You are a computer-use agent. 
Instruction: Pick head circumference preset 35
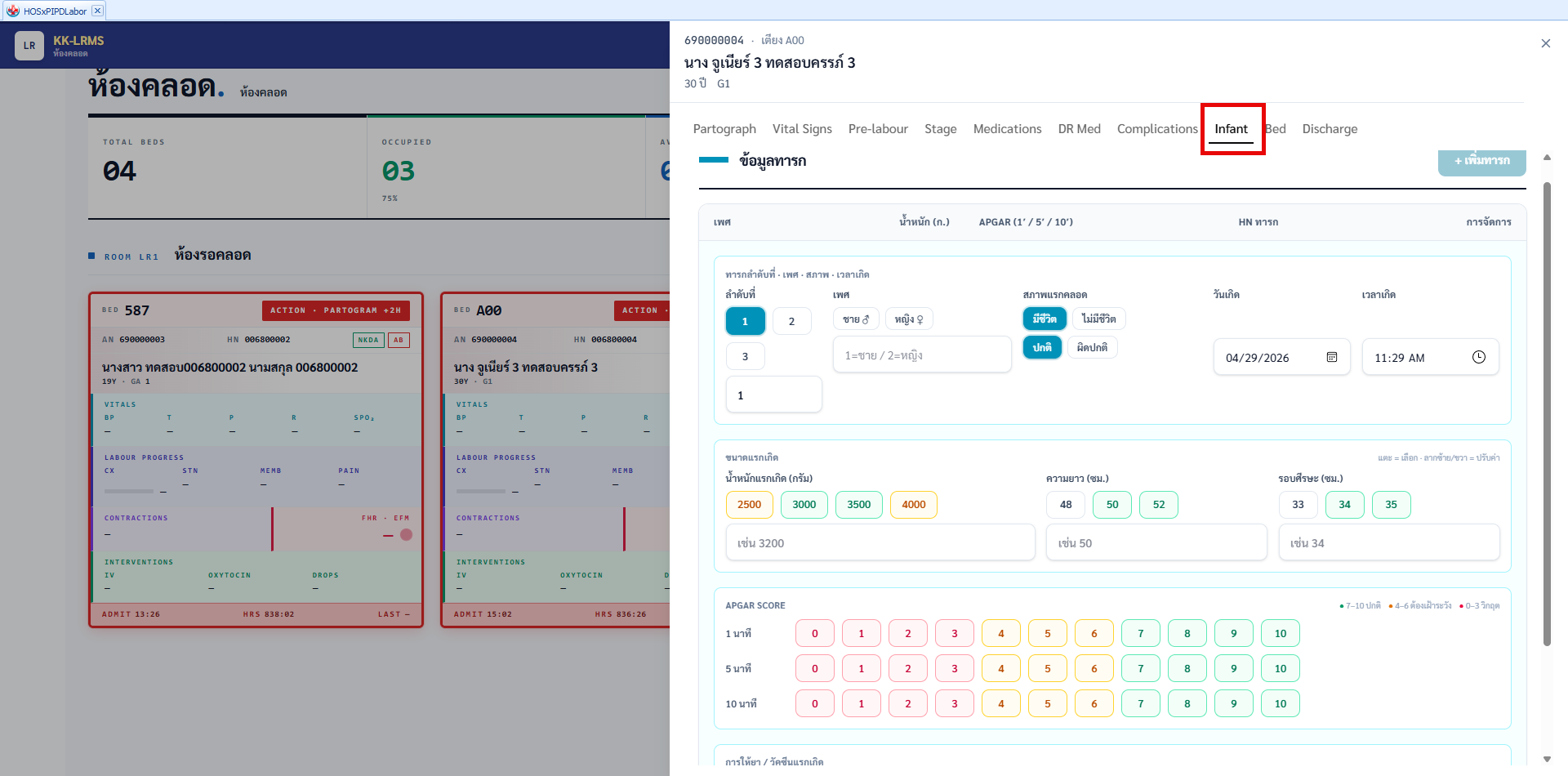[1391, 505]
